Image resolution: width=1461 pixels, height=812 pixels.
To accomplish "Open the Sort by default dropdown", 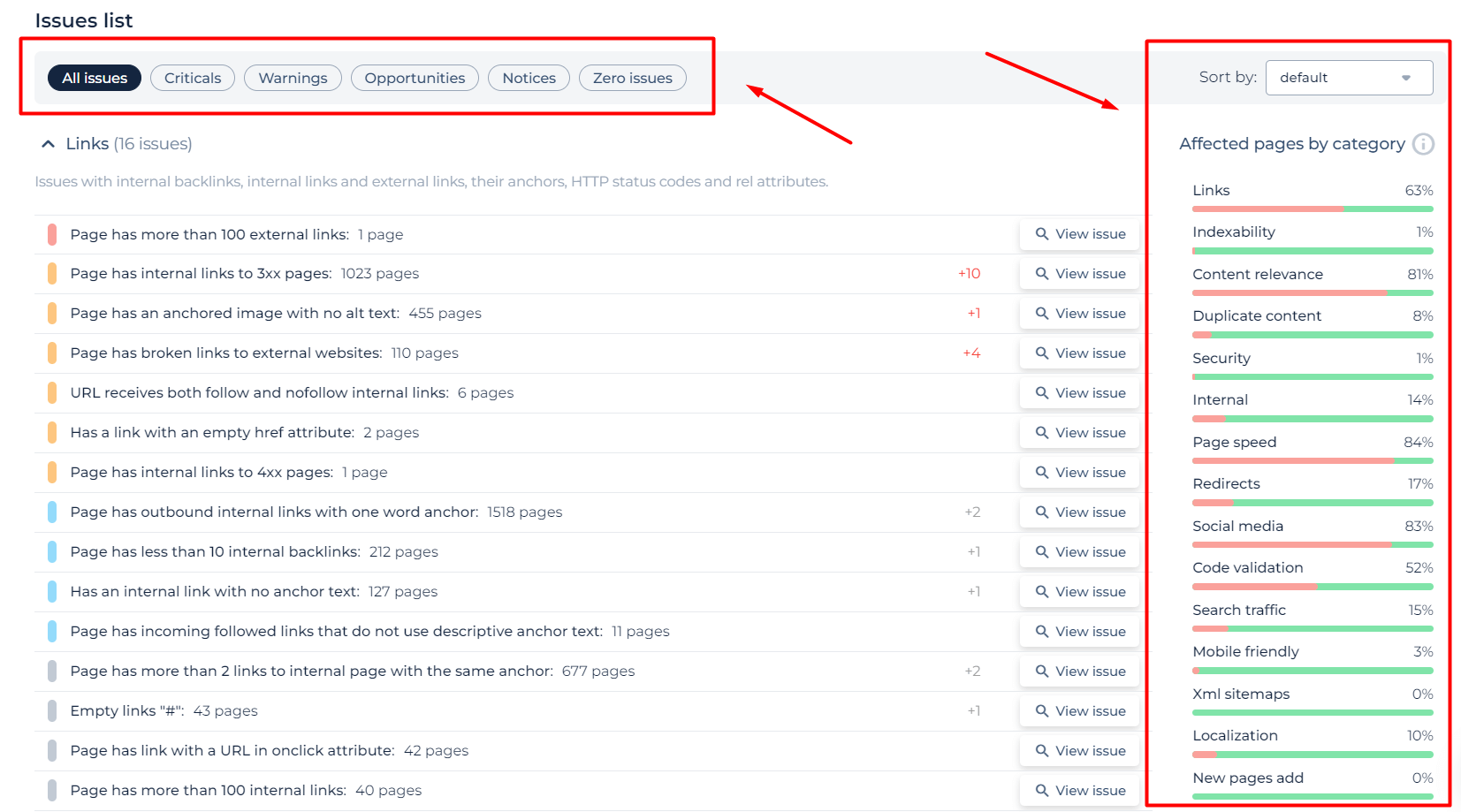I will tap(1349, 78).
